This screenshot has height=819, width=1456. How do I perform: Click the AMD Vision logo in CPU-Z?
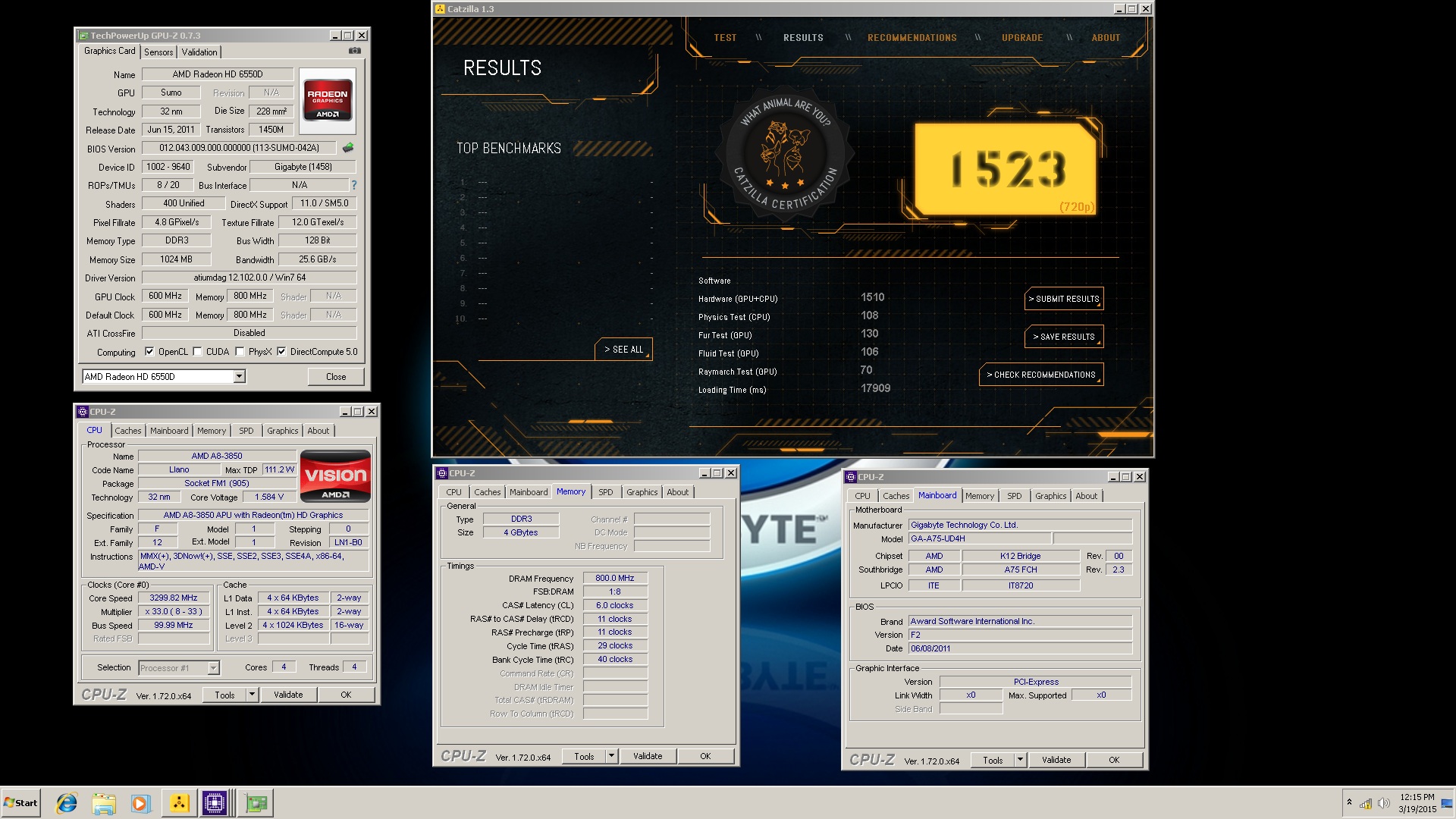point(335,476)
